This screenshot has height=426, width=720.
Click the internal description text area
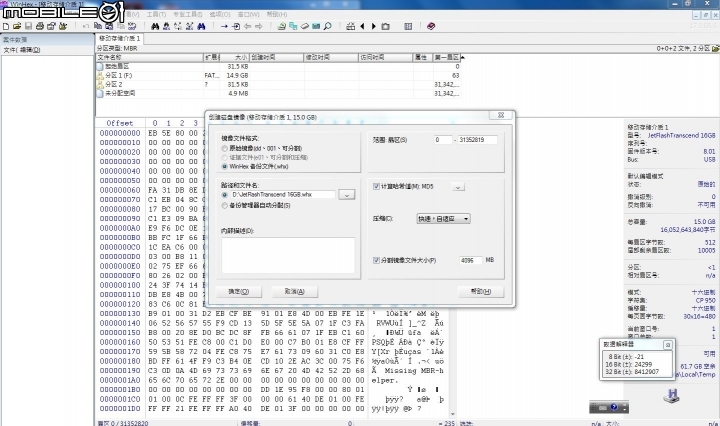coord(288,255)
